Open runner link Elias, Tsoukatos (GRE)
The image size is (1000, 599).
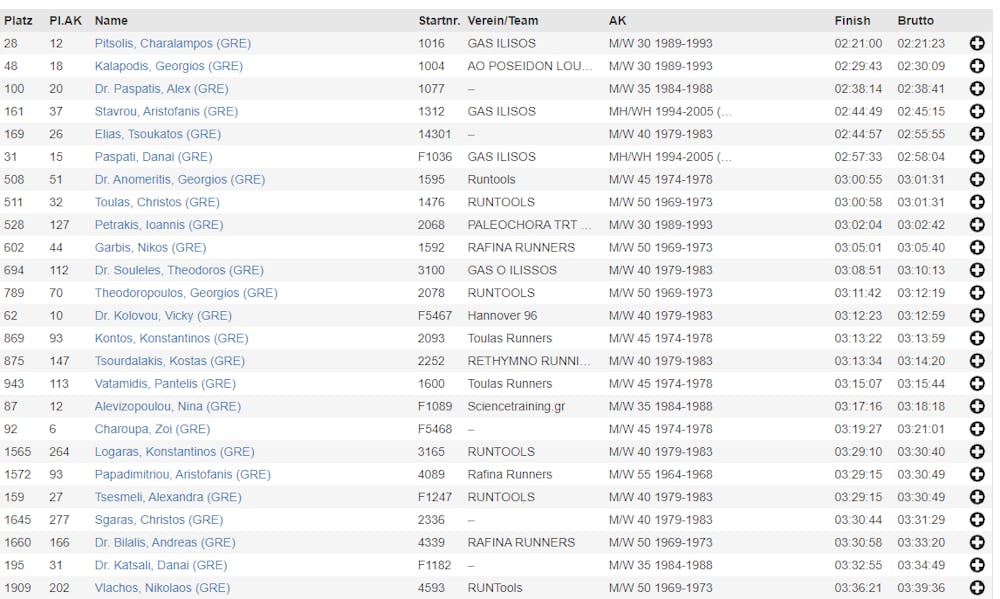[157, 134]
